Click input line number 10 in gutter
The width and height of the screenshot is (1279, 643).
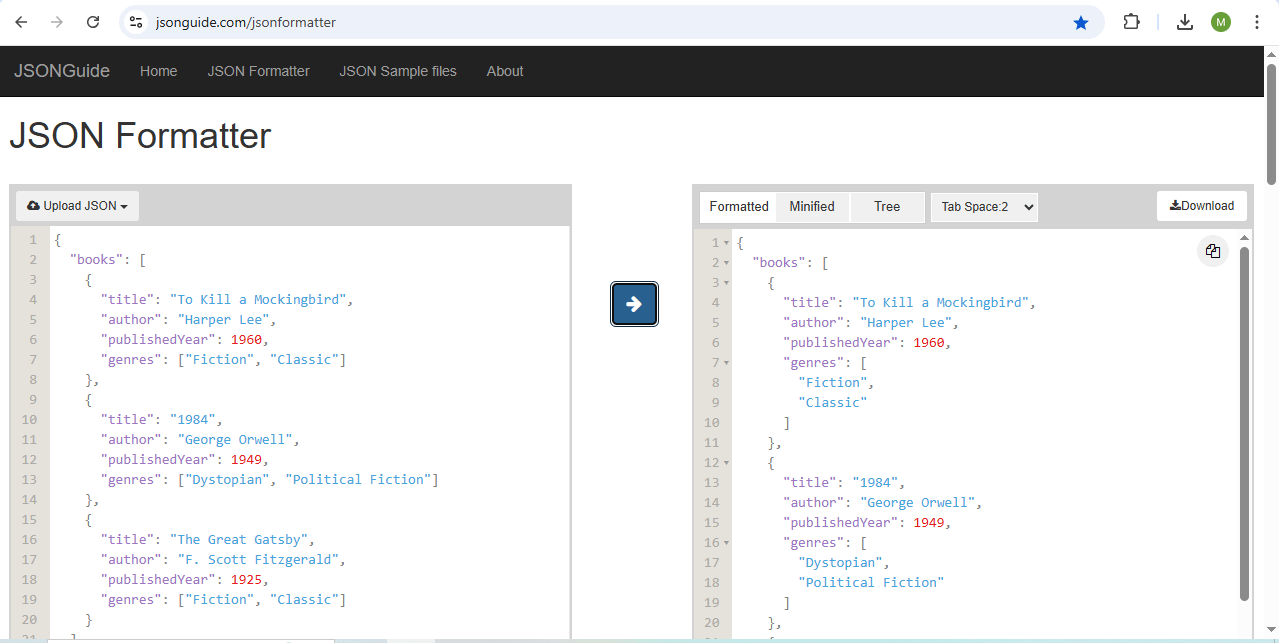(29, 420)
